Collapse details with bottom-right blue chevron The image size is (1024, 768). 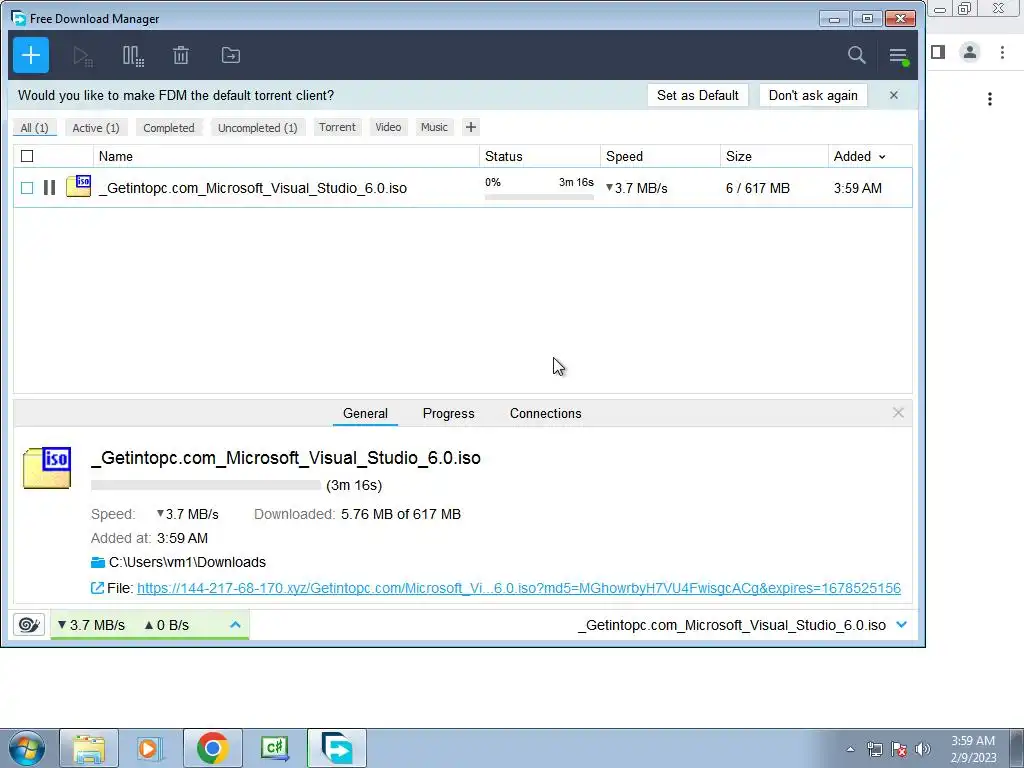902,625
